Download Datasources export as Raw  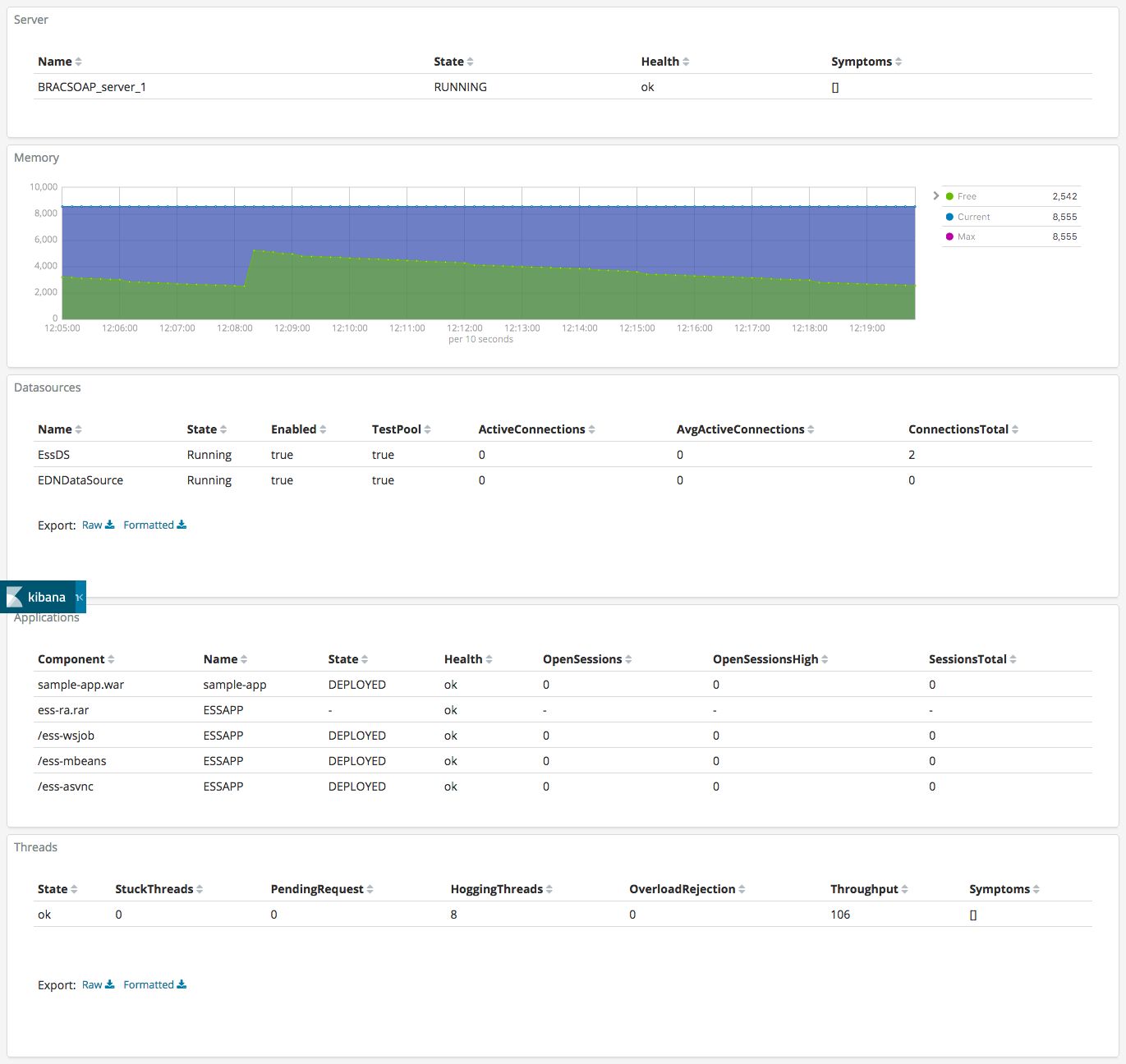click(98, 525)
